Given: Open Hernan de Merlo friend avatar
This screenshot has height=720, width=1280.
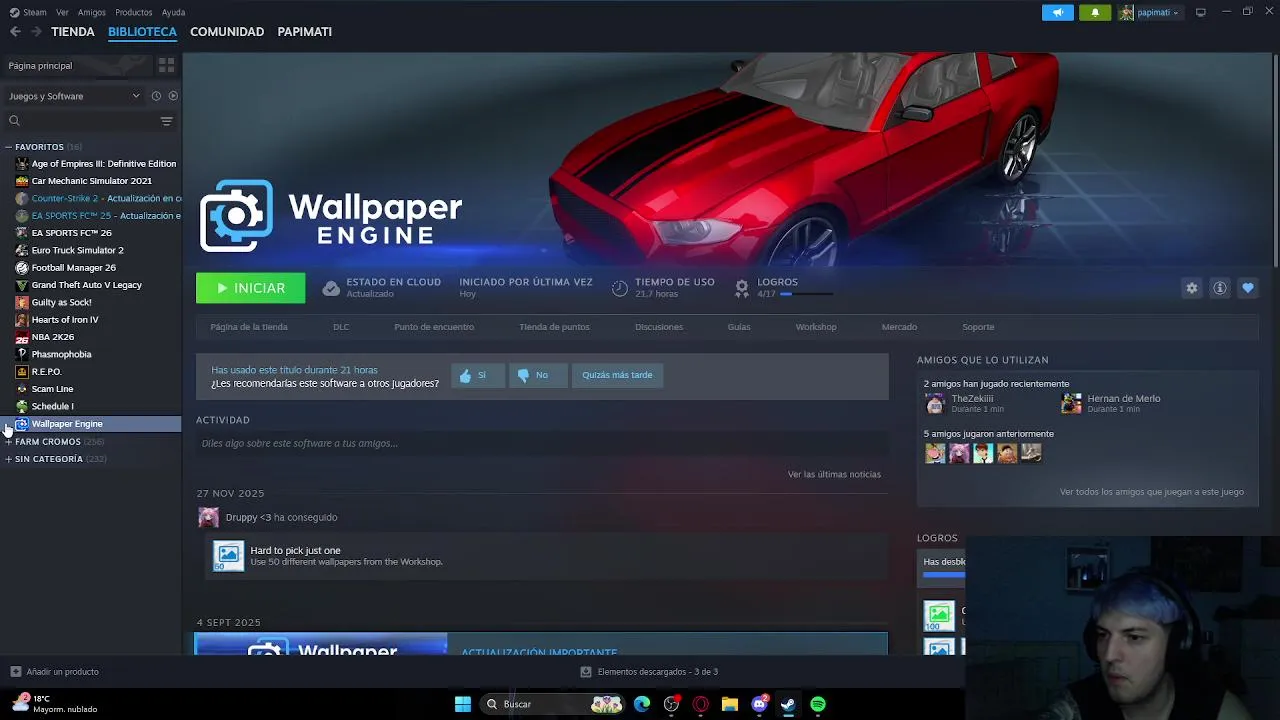Looking at the screenshot, I should tap(1071, 404).
